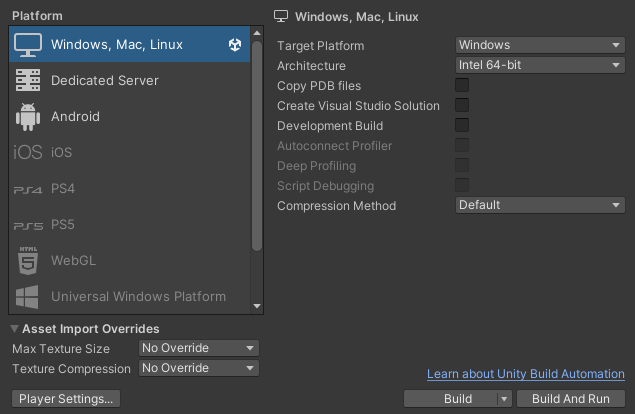
Task: Open Player Settings
Action: click(x=66, y=399)
